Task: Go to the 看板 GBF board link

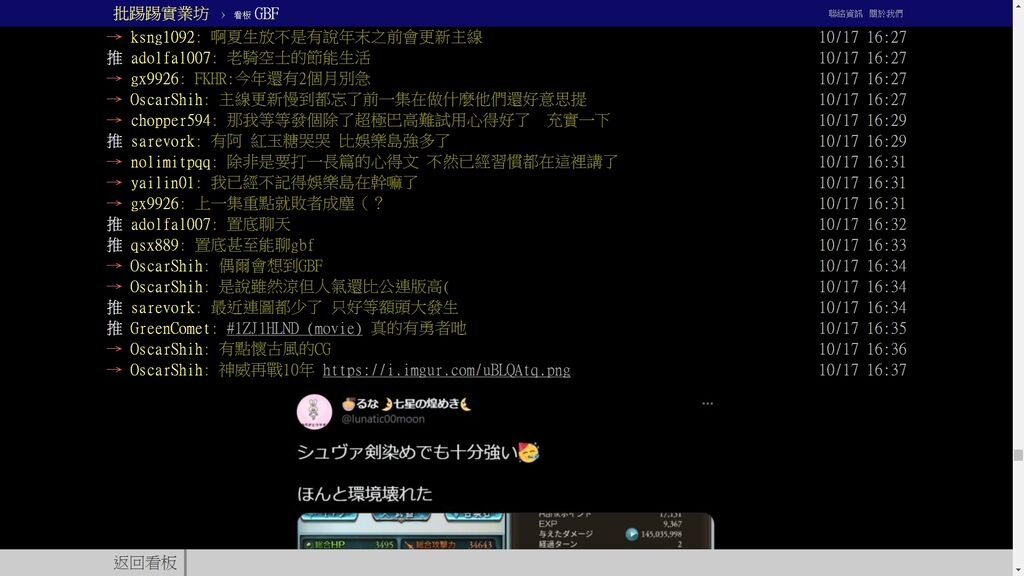Action: 256,14
